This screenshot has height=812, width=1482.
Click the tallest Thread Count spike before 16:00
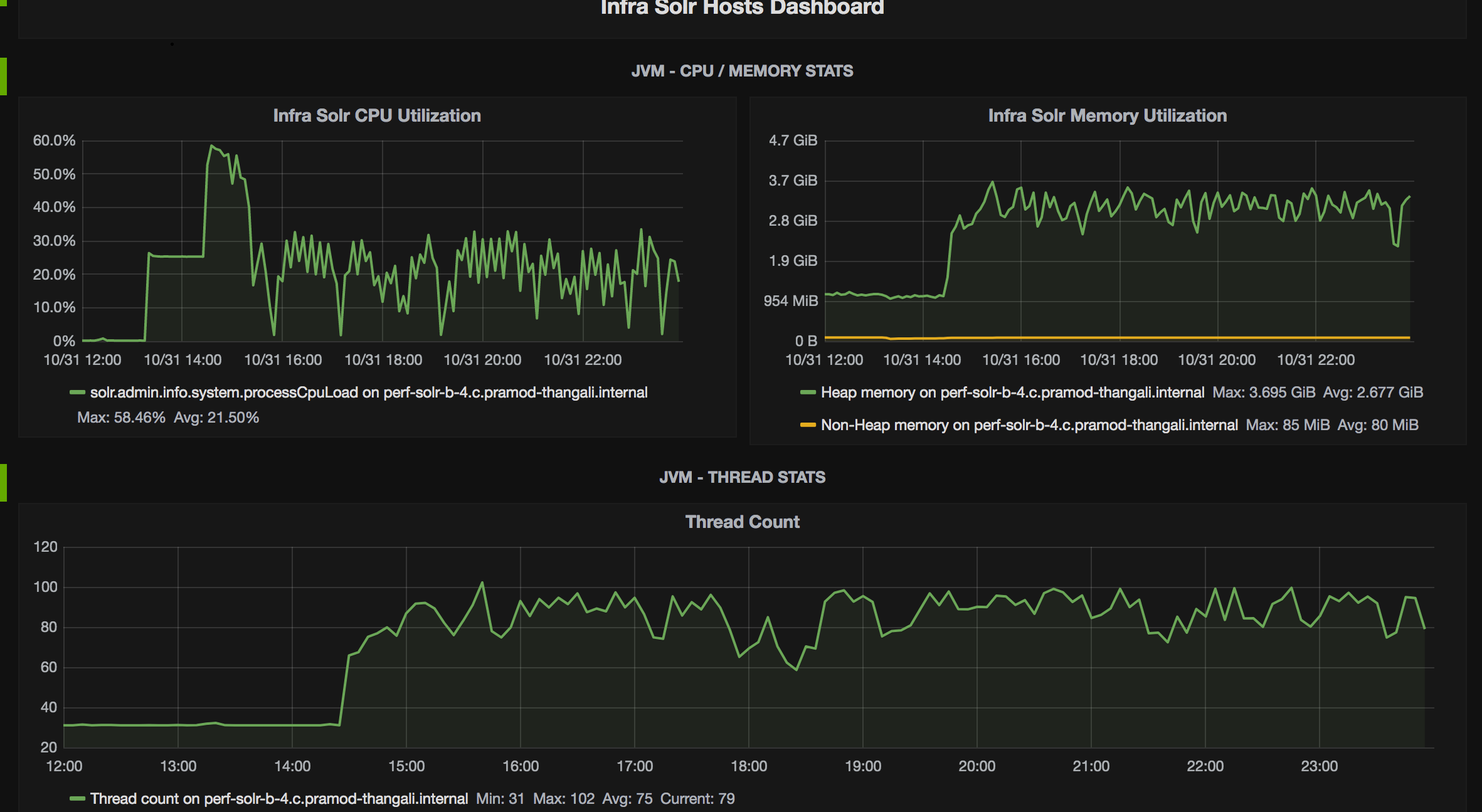(482, 583)
